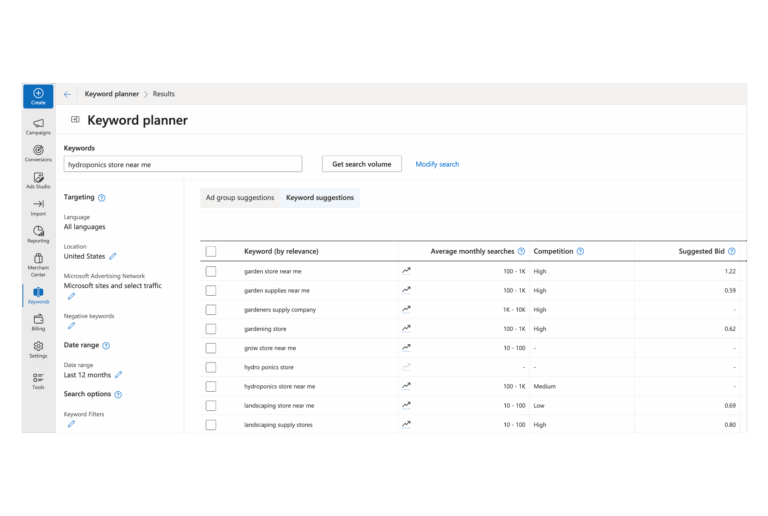Image resolution: width=768 pixels, height=516 pixels.
Task: Check landscaping supply stores row
Action: [x=211, y=424]
